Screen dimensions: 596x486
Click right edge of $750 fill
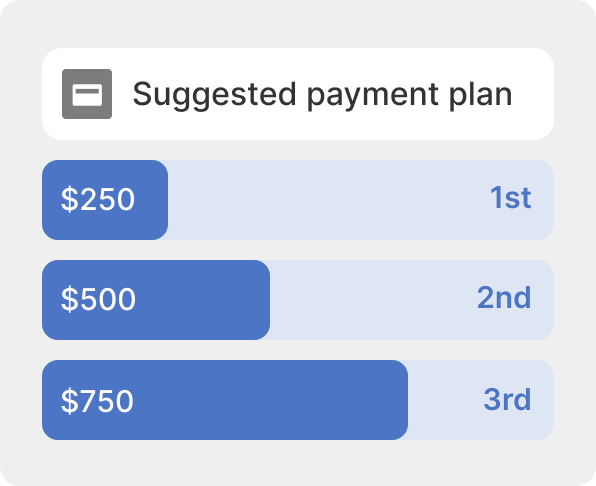(x=406, y=400)
